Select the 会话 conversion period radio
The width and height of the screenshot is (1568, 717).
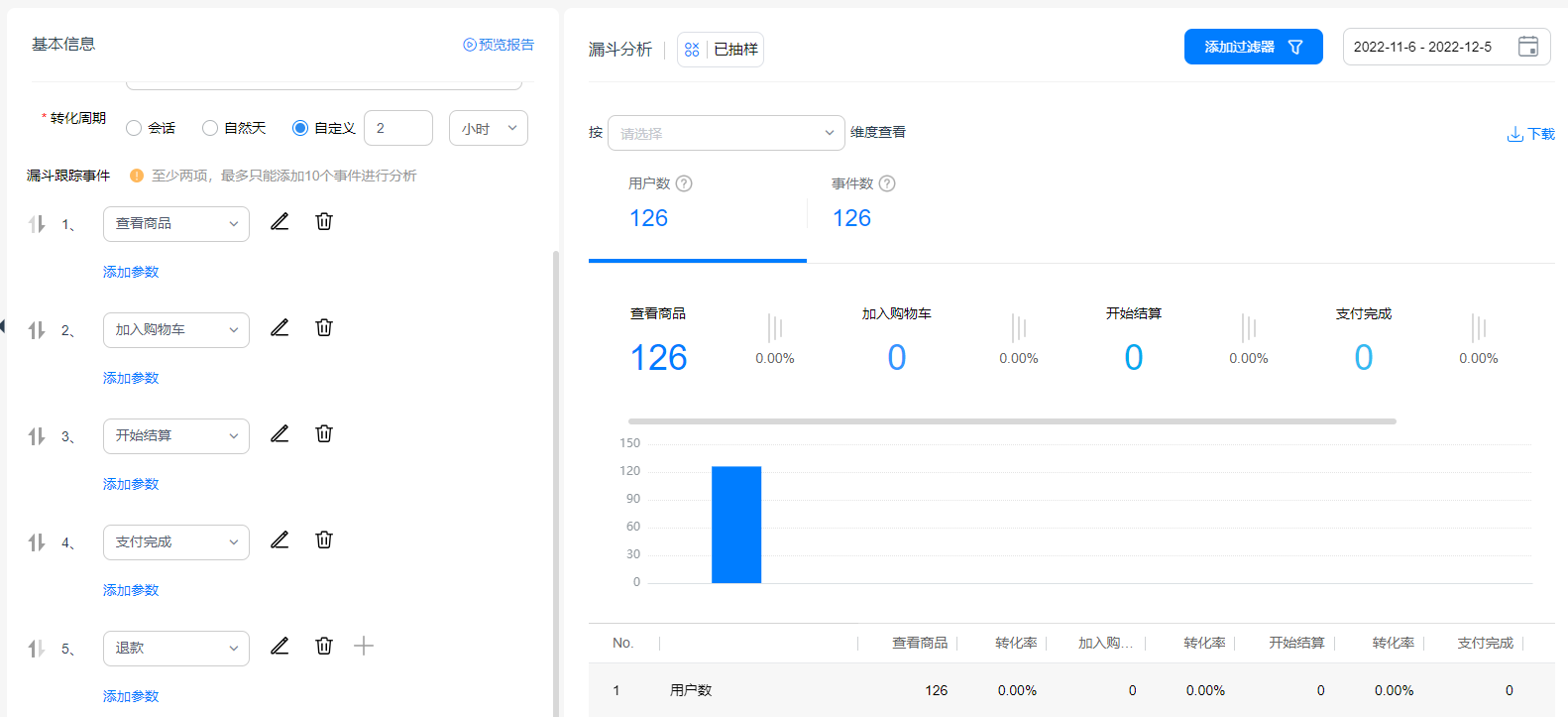click(134, 128)
